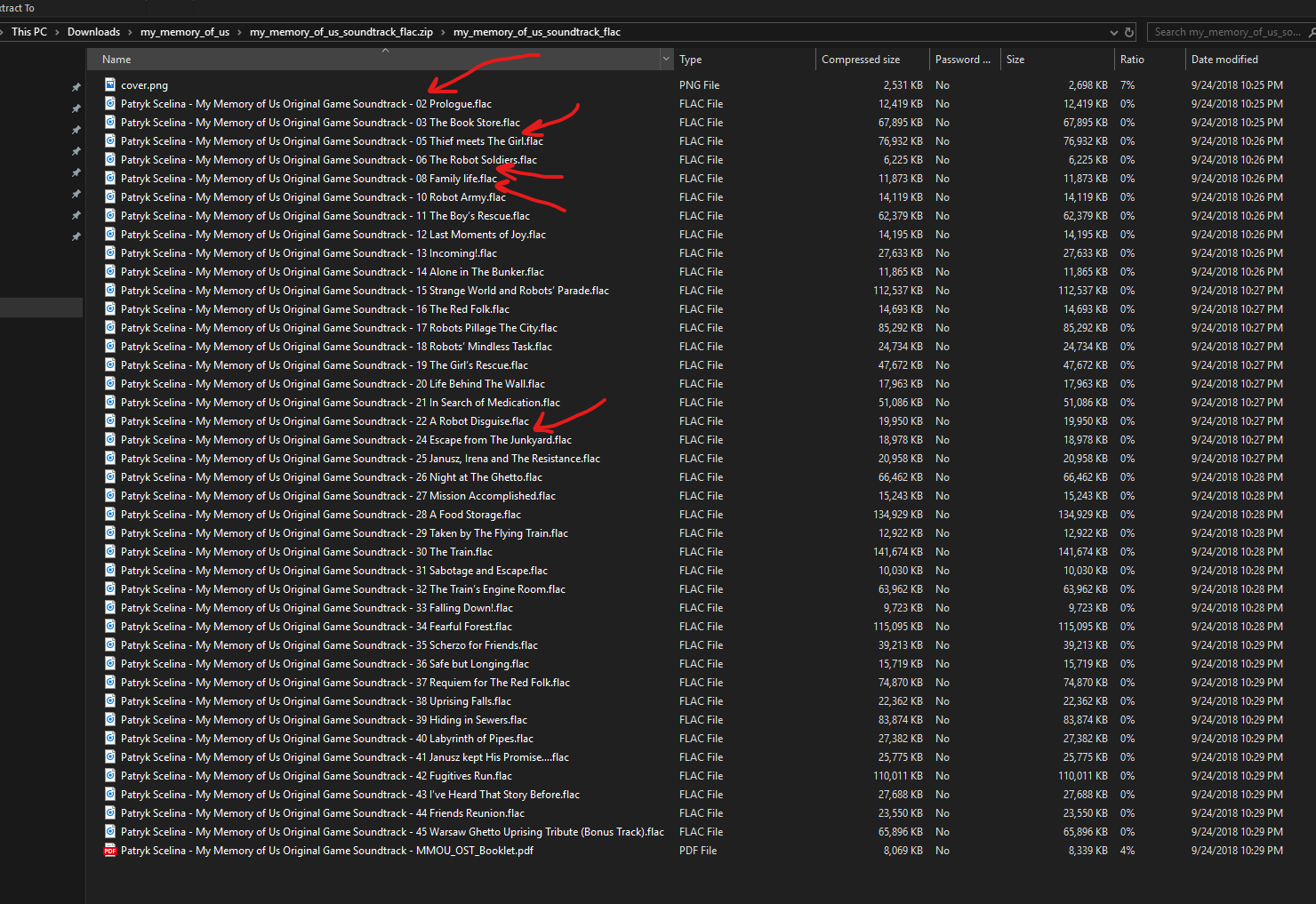Select 25 Janusz, Irena and The Resistance.flac
The width and height of the screenshot is (1316, 904).
[361, 458]
